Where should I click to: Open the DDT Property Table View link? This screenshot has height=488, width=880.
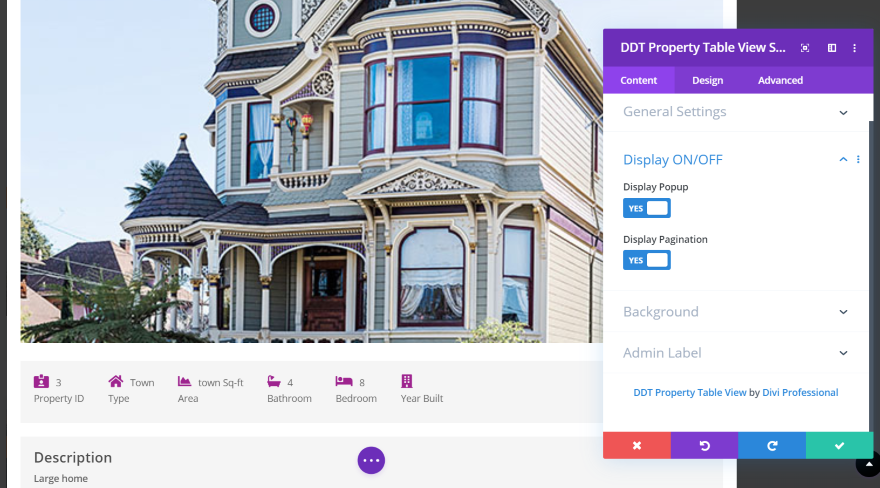pyautogui.click(x=690, y=393)
